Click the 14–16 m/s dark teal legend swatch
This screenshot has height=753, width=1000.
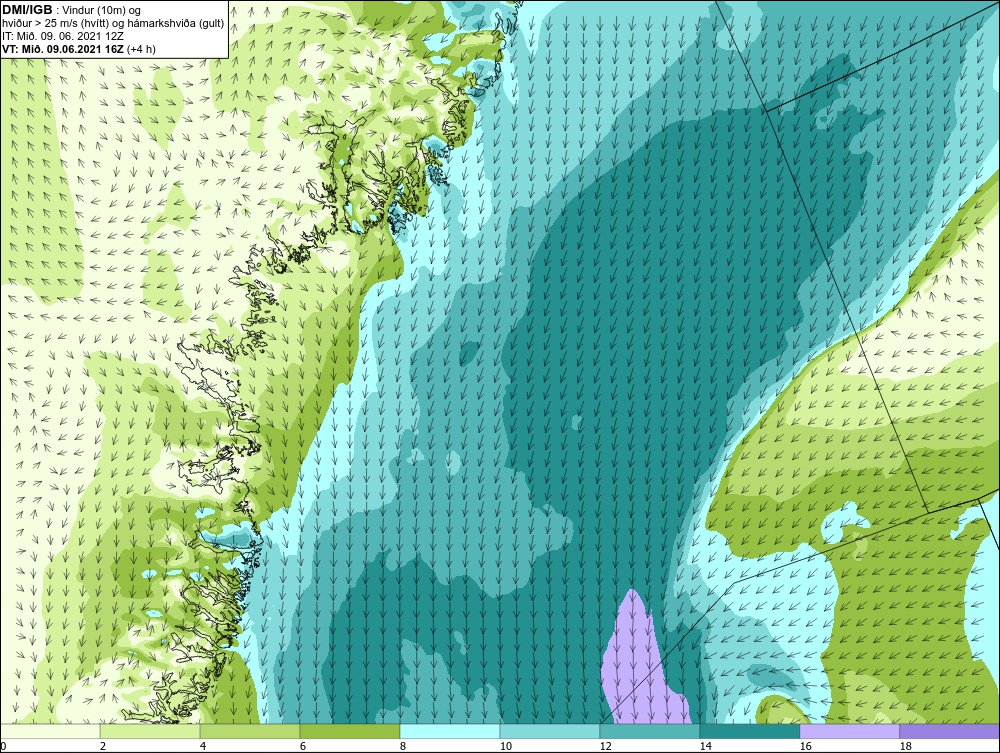tap(750, 731)
